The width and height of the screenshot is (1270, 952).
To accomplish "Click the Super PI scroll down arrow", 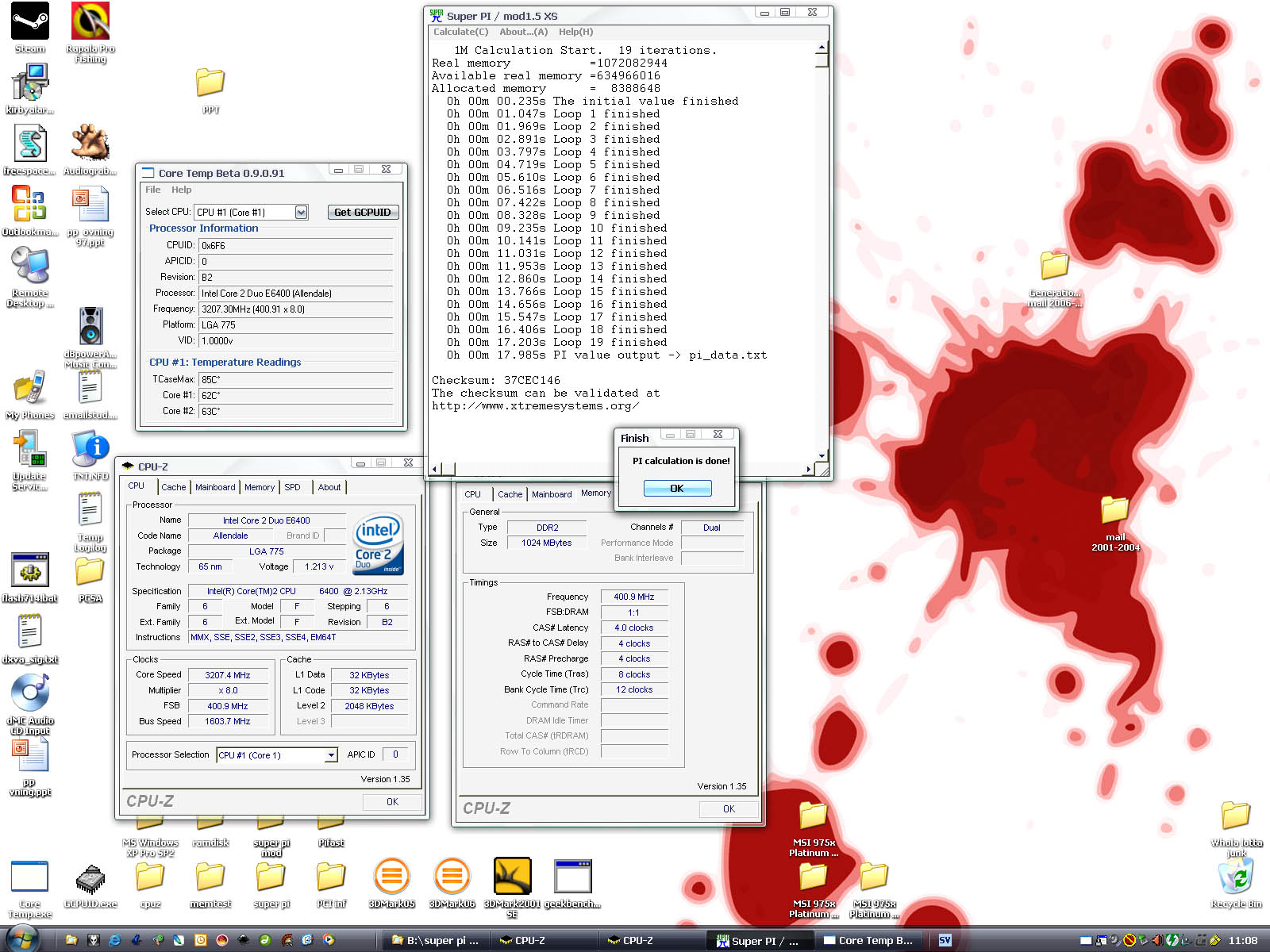I will click(x=822, y=457).
